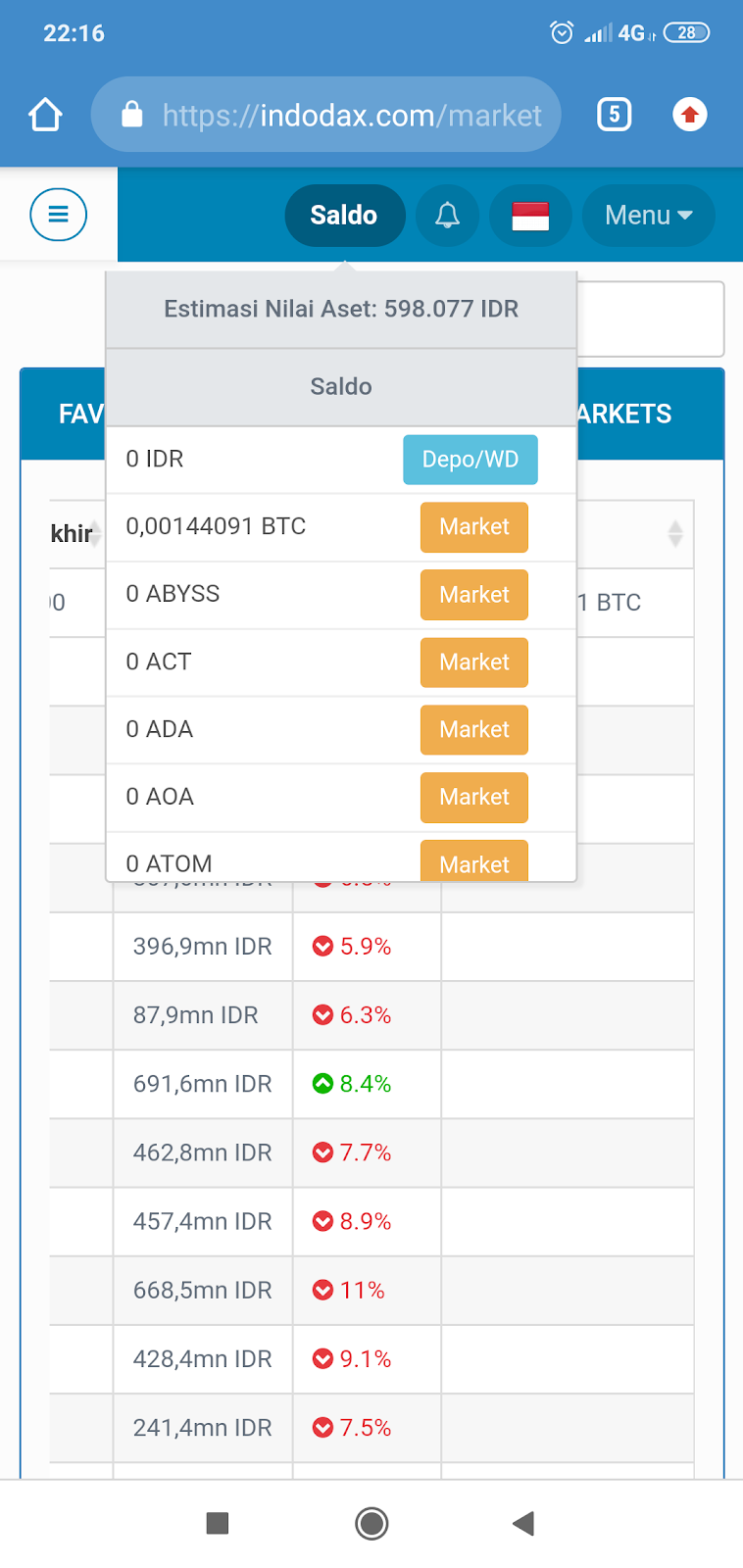This screenshot has width=743, height=1568.
Task: Change language via Indonesian flag icon
Action: pos(530,216)
